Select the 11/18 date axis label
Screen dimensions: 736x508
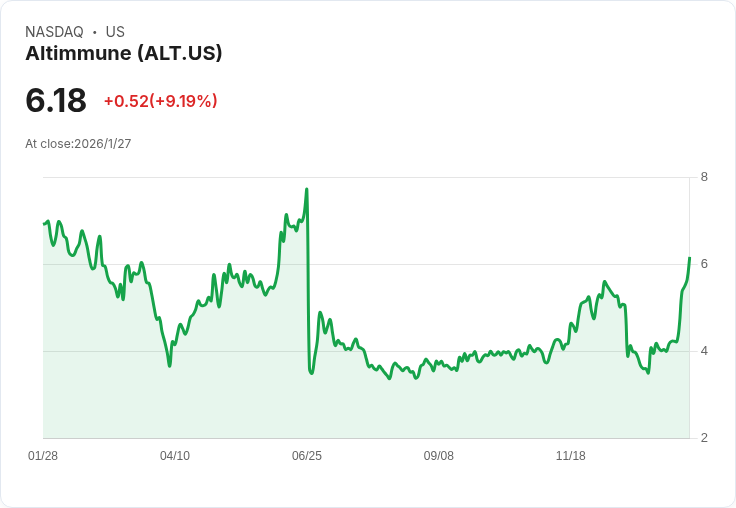tap(571, 456)
